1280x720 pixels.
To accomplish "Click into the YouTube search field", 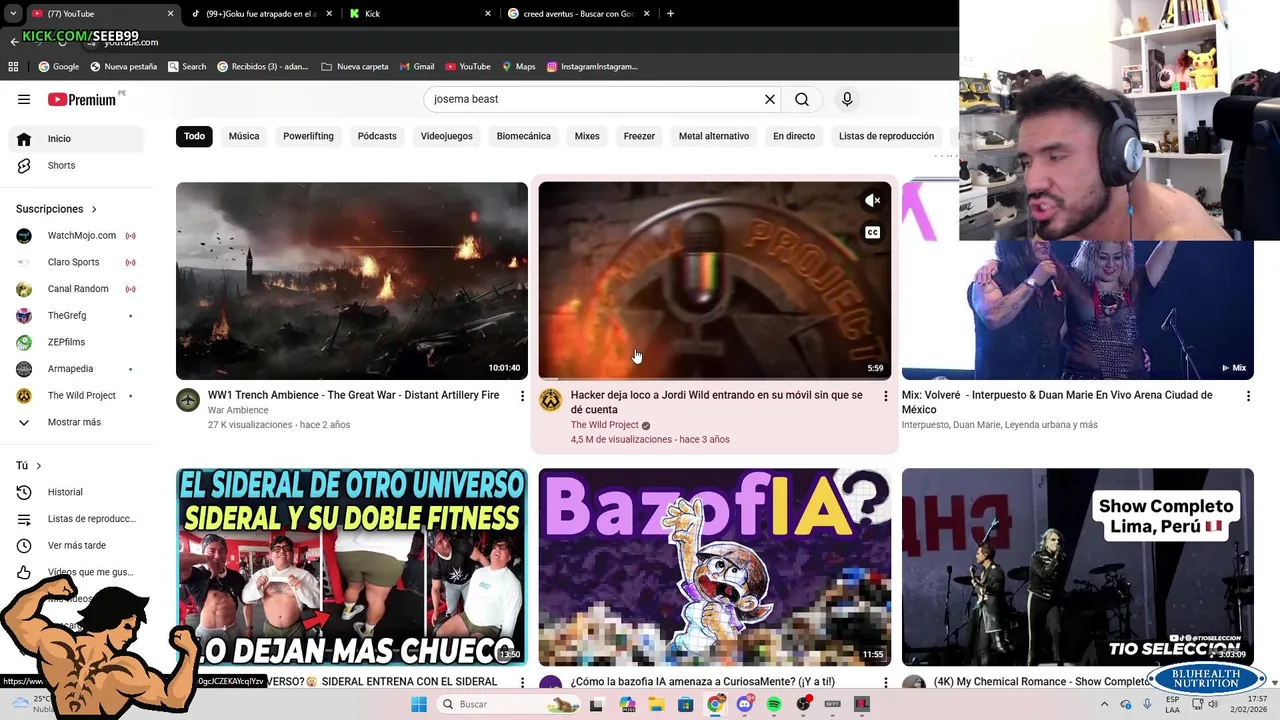I will tap(595, 99).
